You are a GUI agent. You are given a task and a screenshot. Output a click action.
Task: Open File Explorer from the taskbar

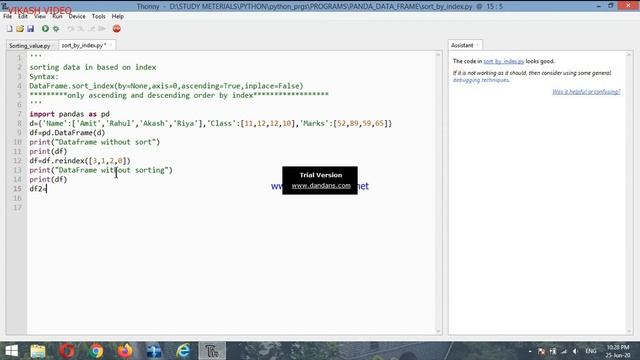(x=38, y=351)
